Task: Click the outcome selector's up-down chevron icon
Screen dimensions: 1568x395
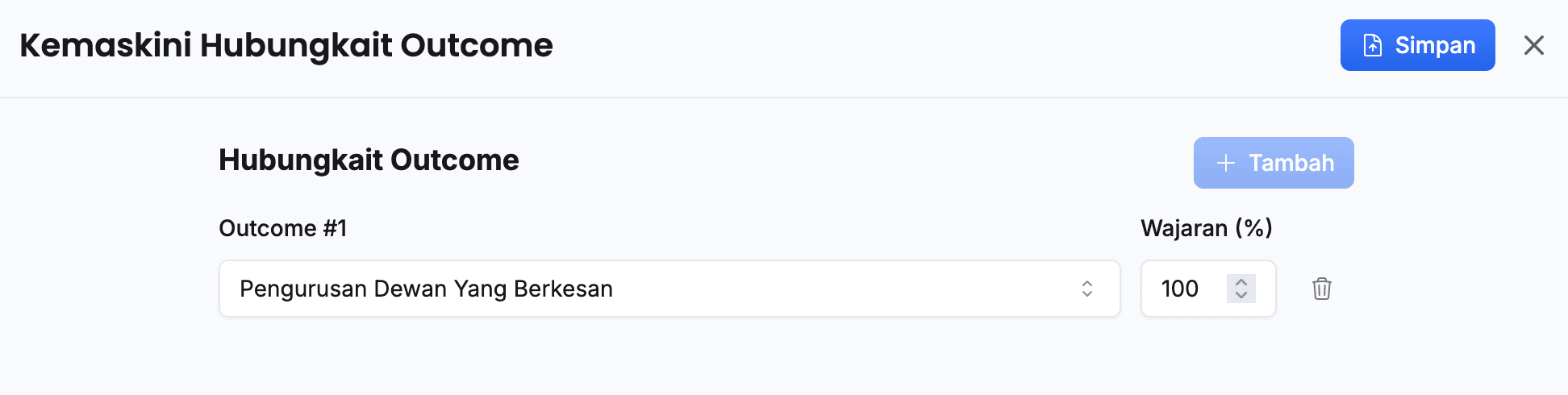Action: click(x=1087, y=289)
